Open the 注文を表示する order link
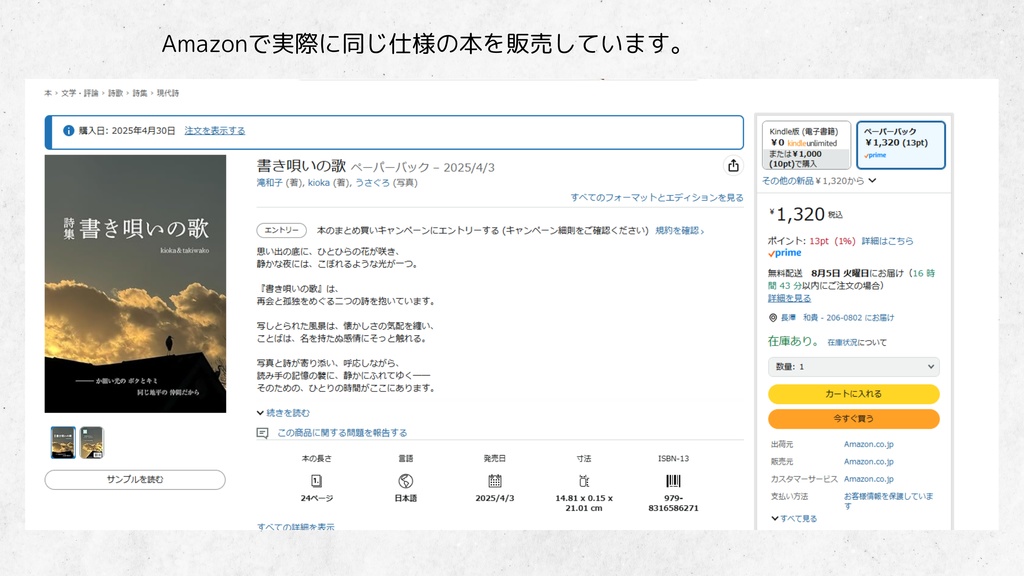Image resolution: width=1024 pixels, height=576 pixels. point(214,129)
